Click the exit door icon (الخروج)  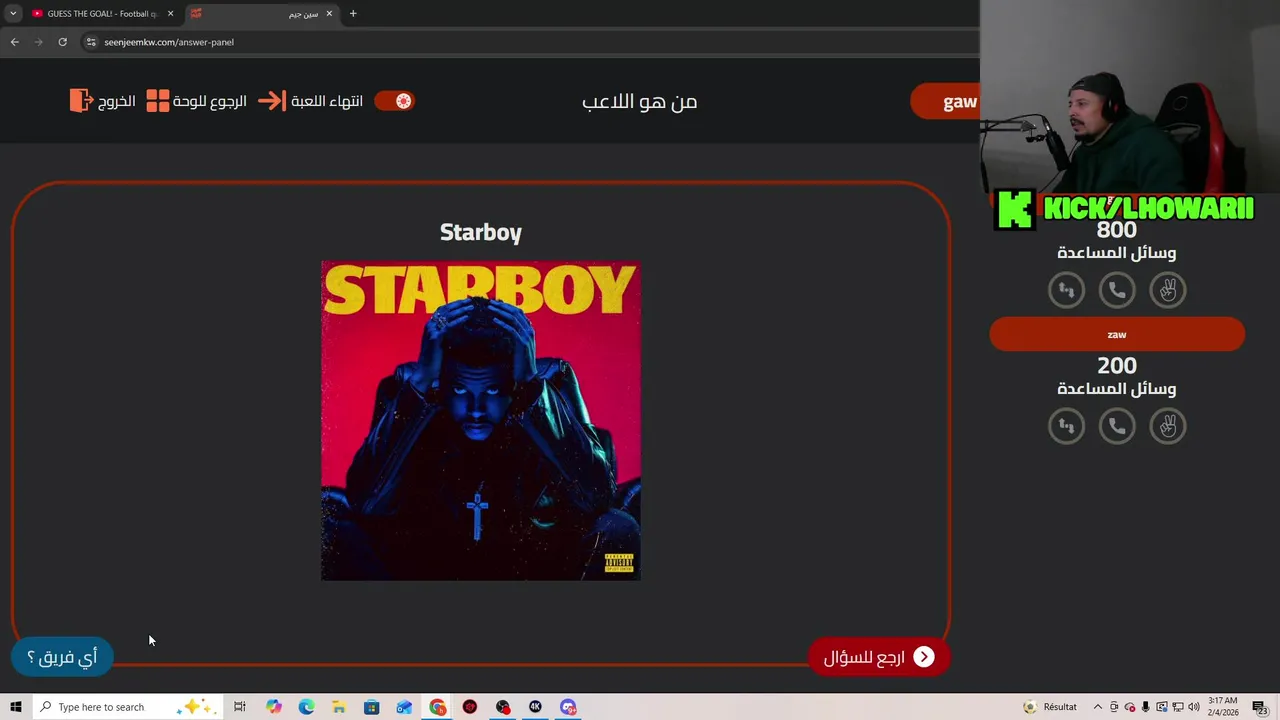point(81,101)
